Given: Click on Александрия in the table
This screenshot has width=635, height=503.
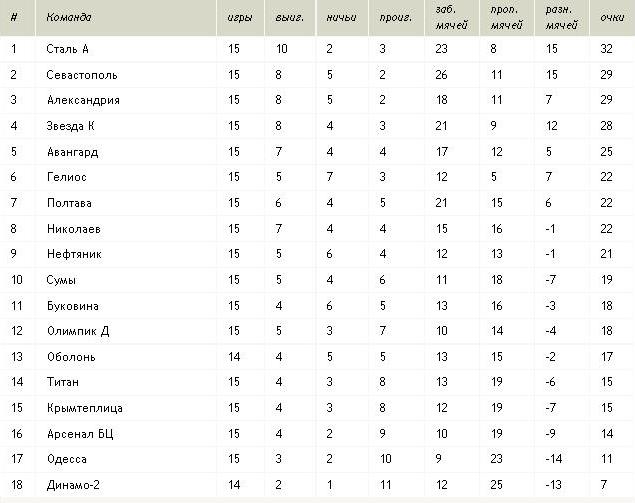Looking at the screenshot, I should (83, 100).
